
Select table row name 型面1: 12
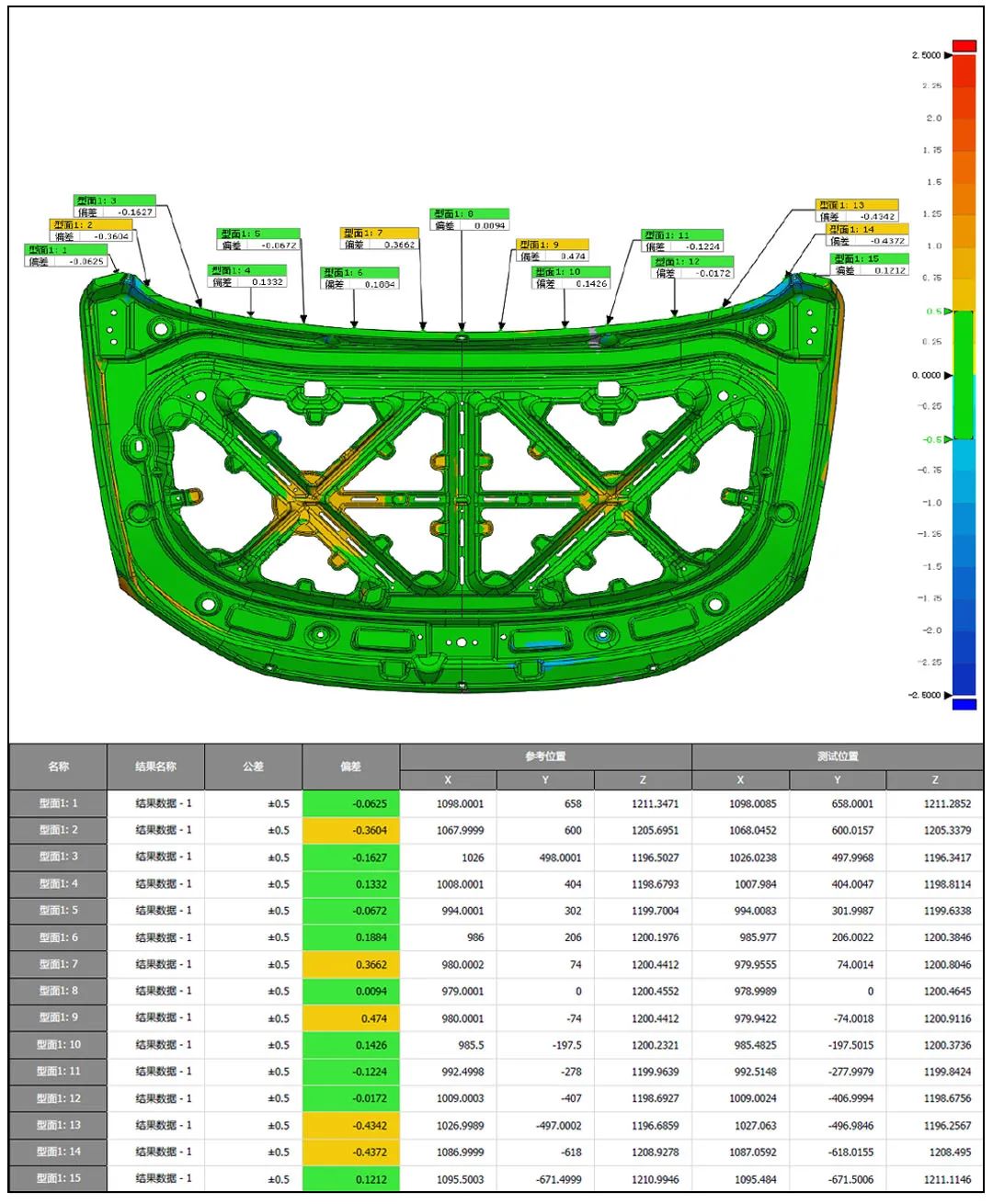point(59,1098)
